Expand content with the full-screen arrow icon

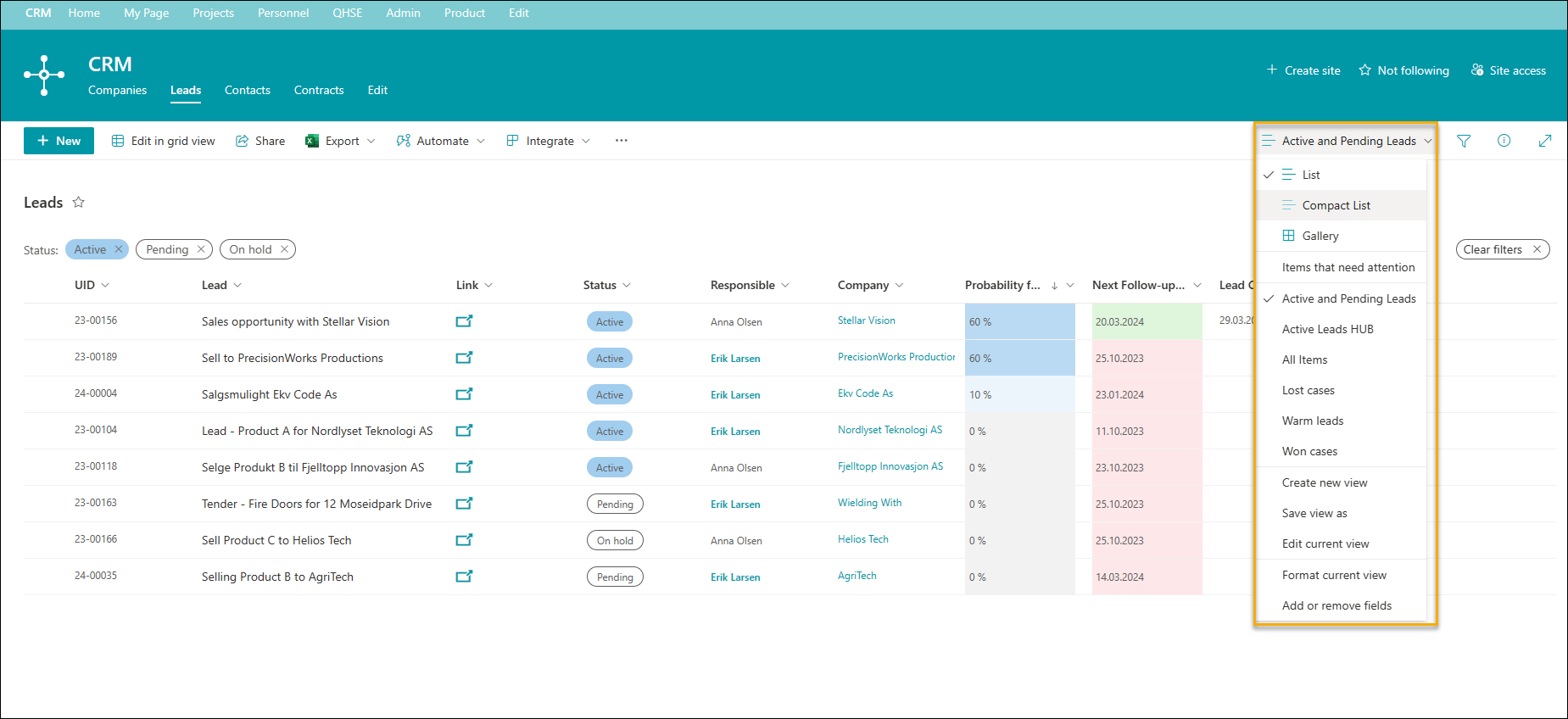1545,141
